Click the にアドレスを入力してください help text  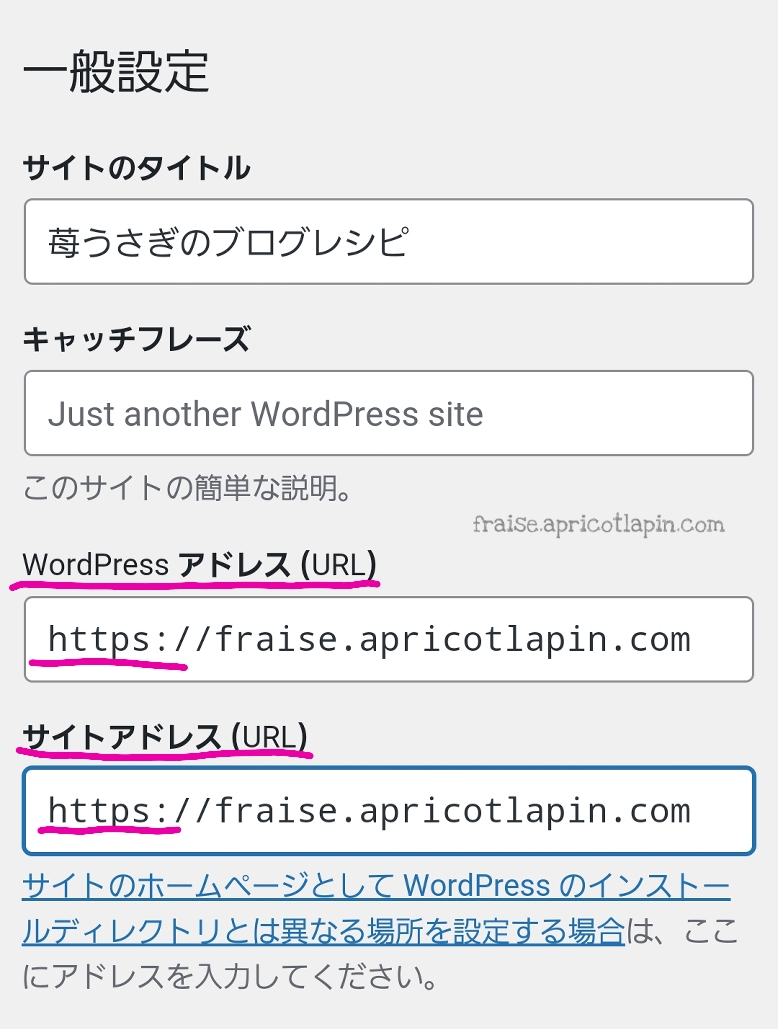tap(230, 976)
